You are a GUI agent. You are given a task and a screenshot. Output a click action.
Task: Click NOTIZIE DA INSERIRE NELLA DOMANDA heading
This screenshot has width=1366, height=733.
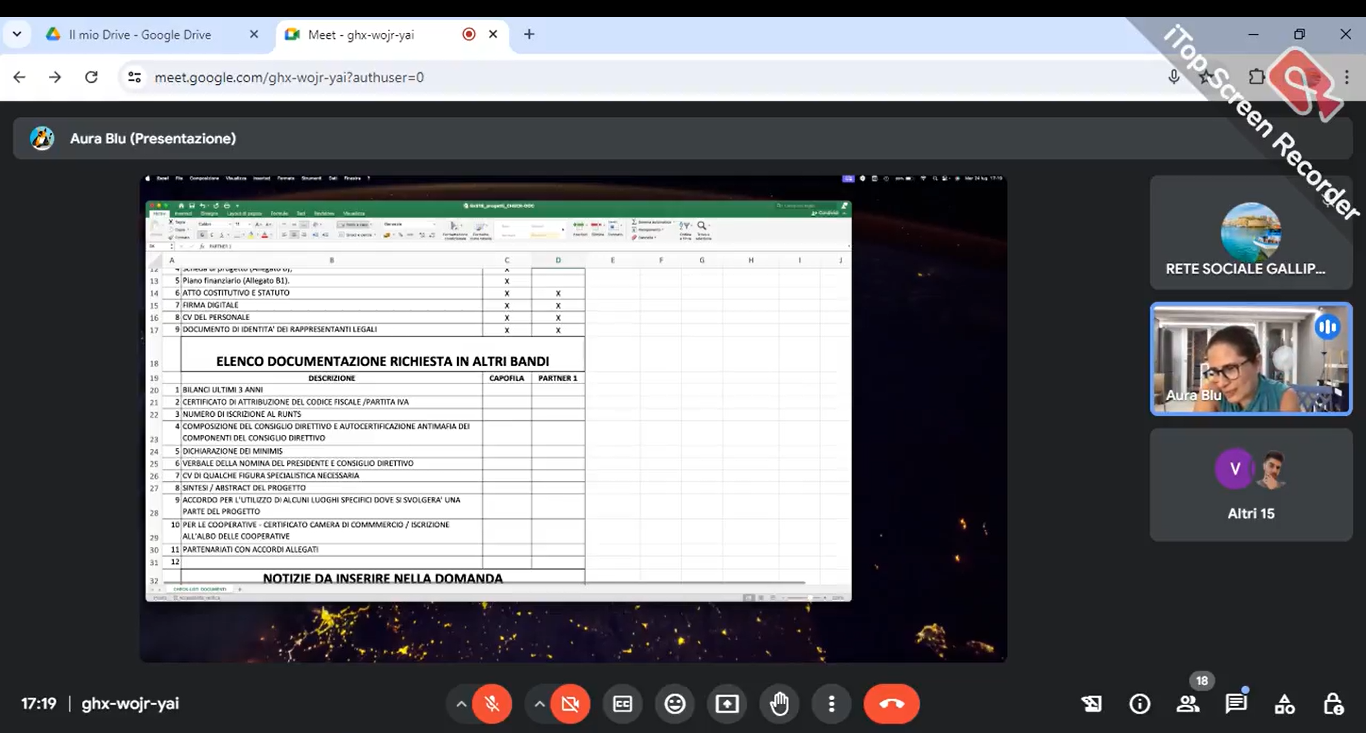point(383,578)
